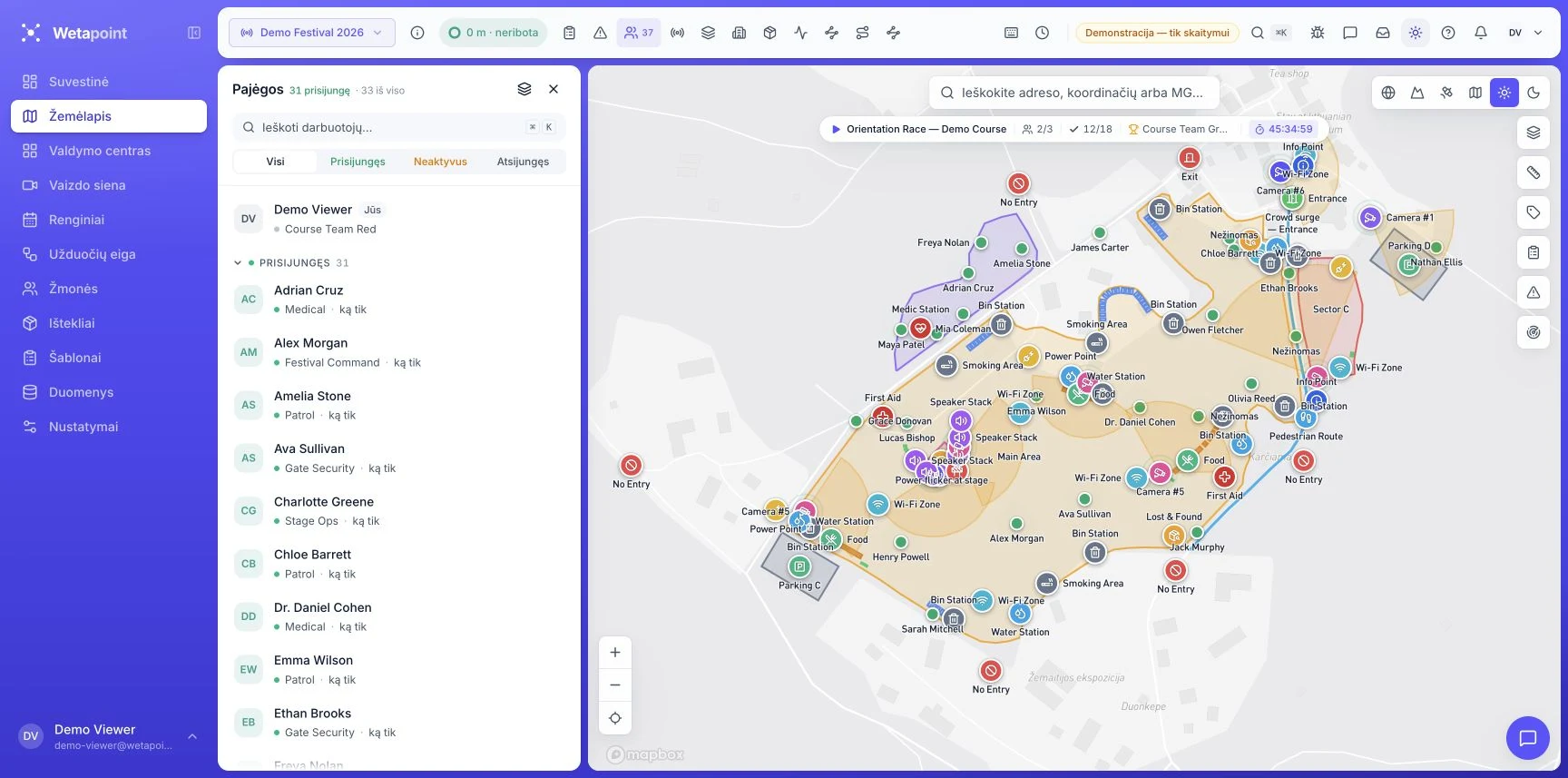This screenshot has width=1568, height=778.
Task: Switch to the Prisijungęs tab
Action: point(358,162)
